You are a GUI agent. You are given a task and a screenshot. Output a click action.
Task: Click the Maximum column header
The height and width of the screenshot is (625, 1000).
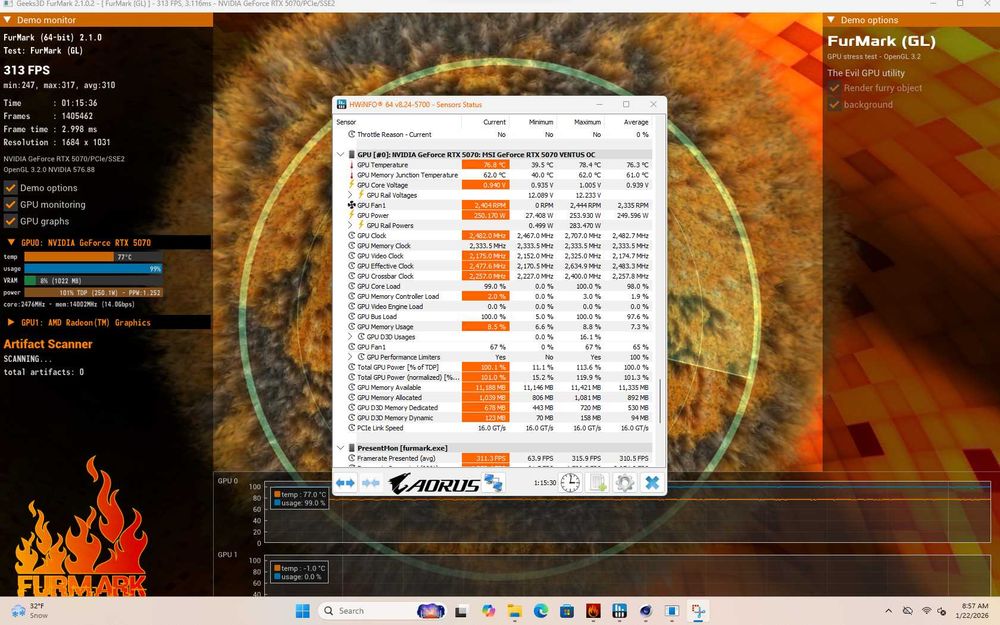(x=580, y=122)
